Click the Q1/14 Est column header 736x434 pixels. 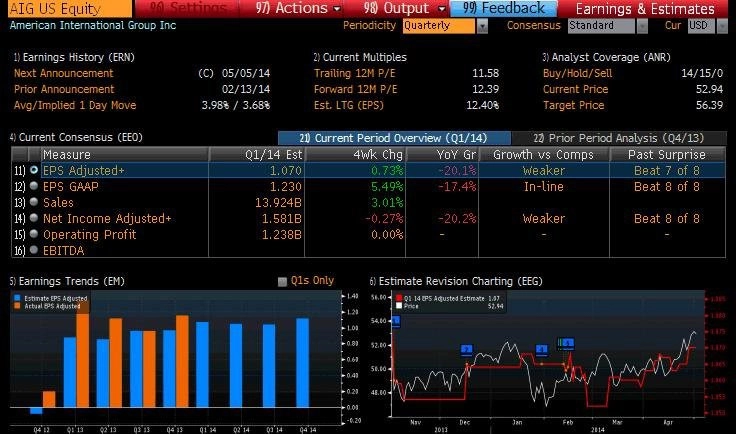pyautogui.click(x=257, y=154)
